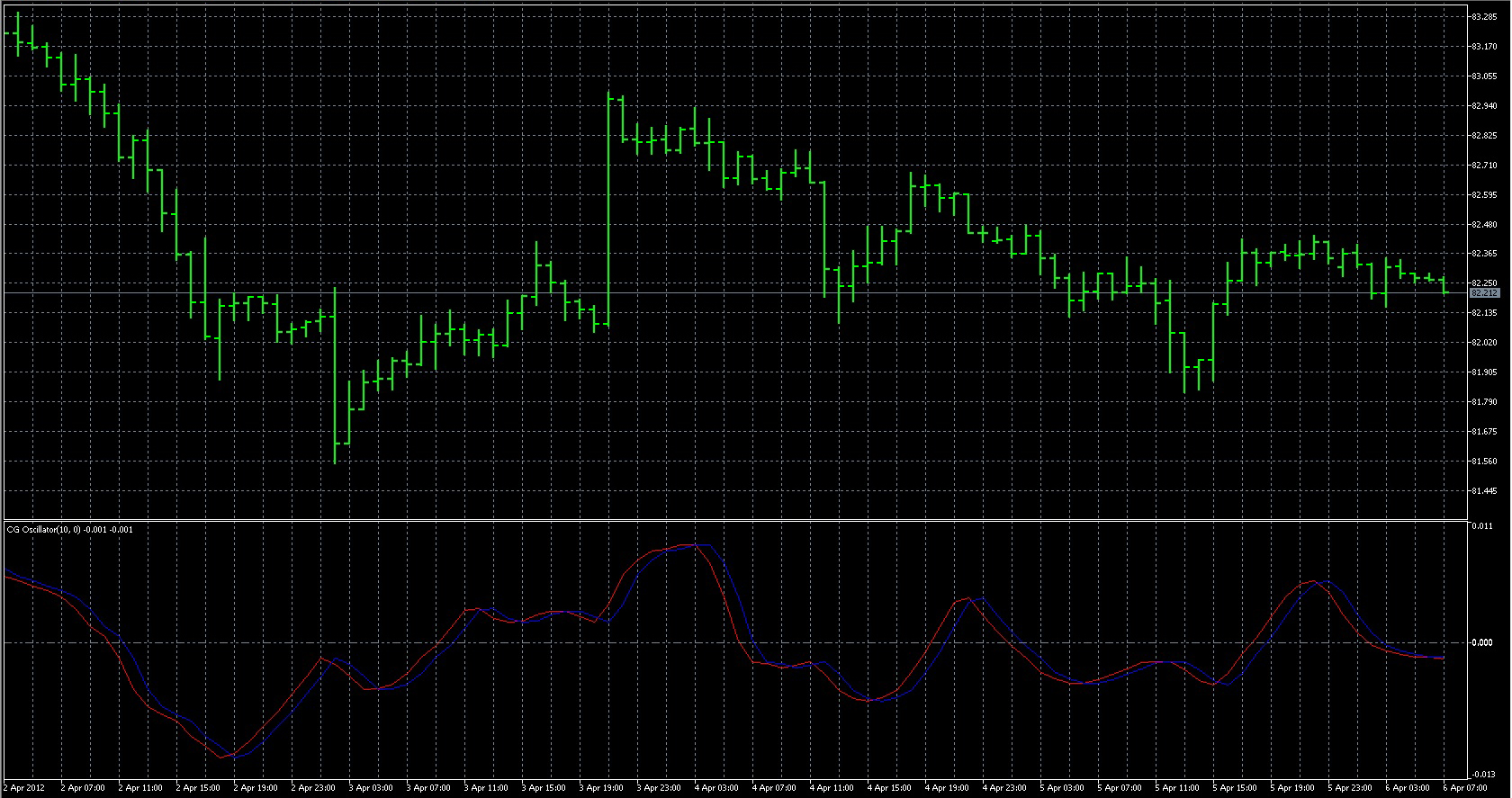Viewport: 1512px width, 798px height.
Task: Click the 4 Apr 03:00 time label
Action: pyautogui.click(x=716, y=788)
